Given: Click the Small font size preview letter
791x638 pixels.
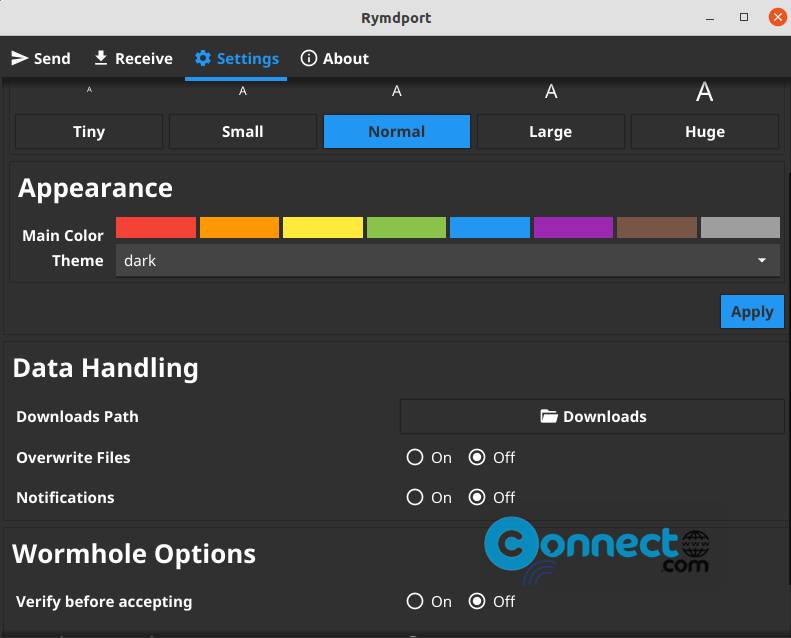Looking at the screenshot, I should (243, 91).
